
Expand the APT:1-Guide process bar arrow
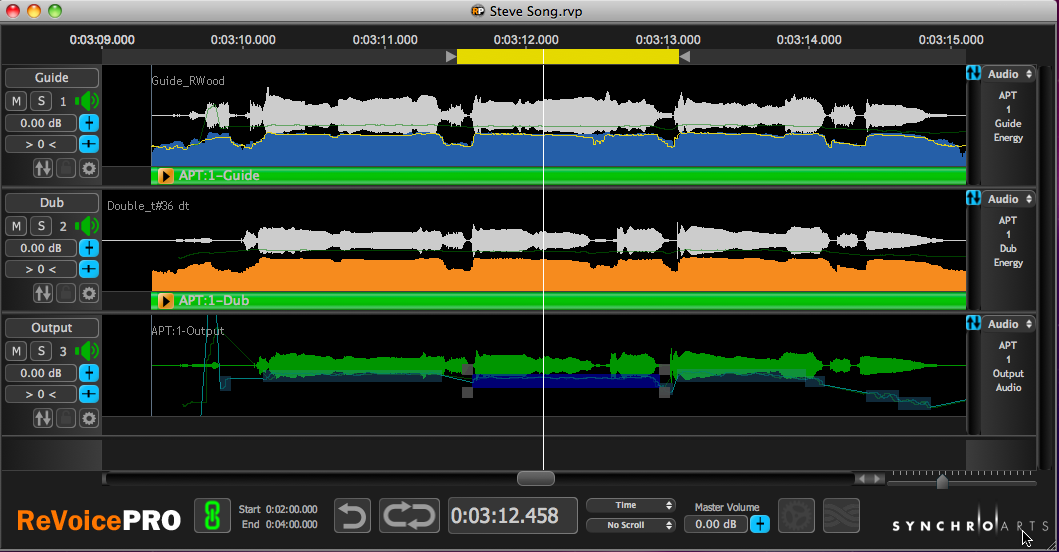166,176
